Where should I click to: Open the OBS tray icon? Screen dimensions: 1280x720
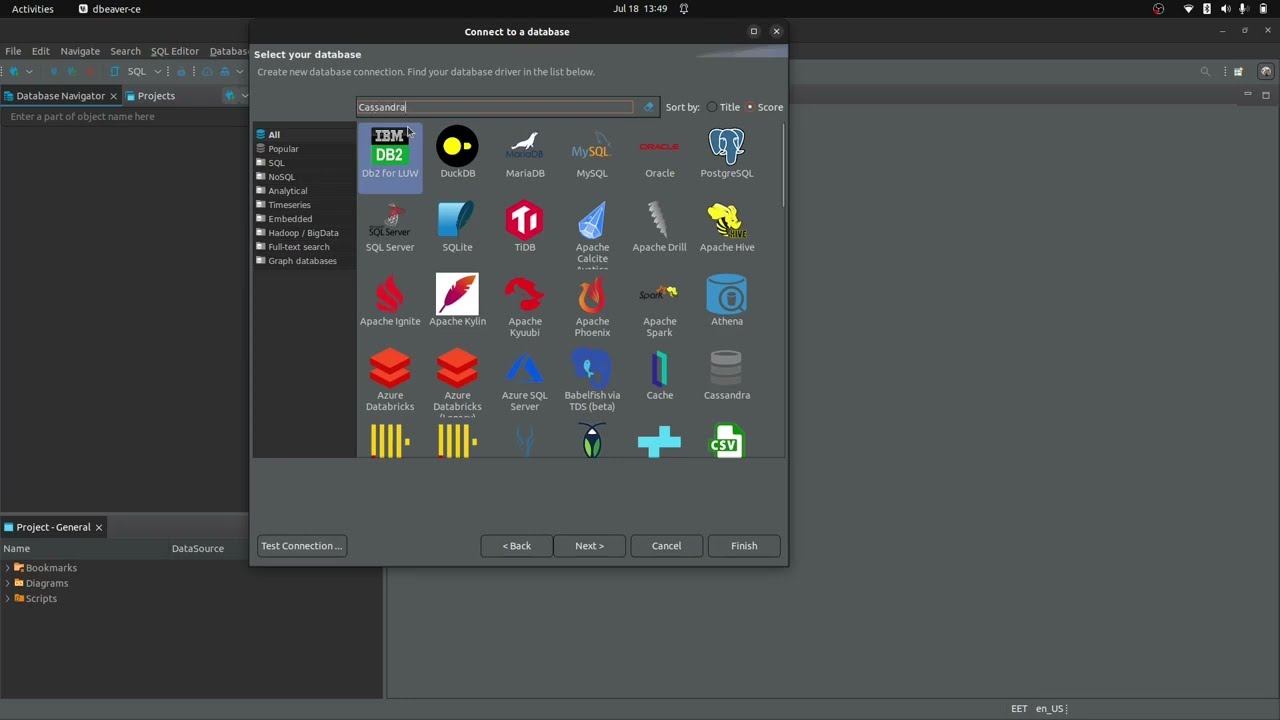pyautogui.click(x=1158, y=9)
